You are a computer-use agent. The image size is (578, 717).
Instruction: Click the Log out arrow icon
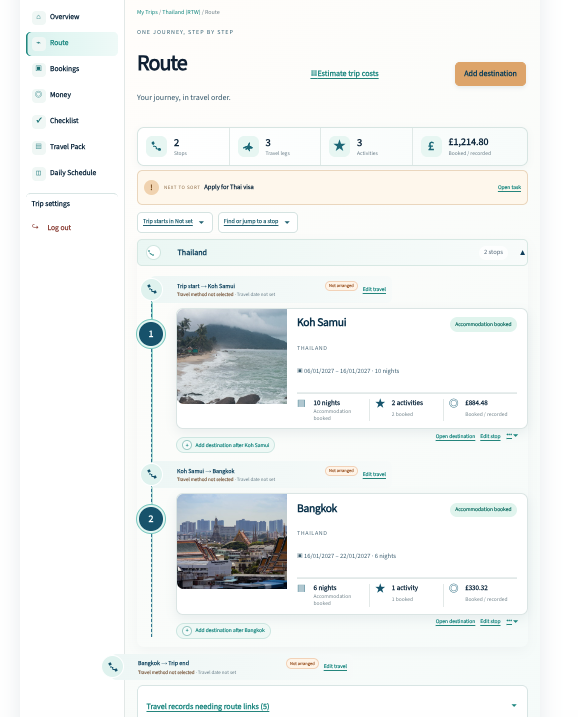[x=35, y=227]
